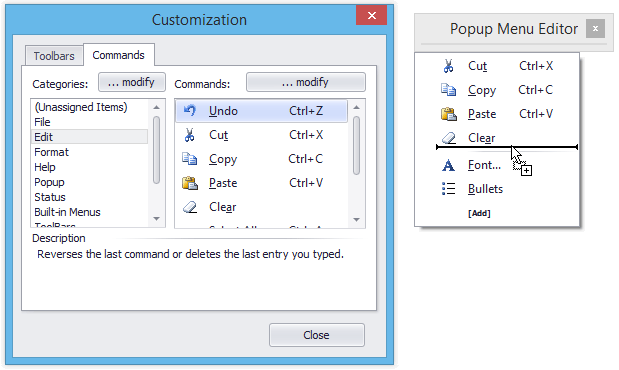Click the Paste clipboard icon in Commands list
The height and width of the screenshot is (370, 619).
pyautogui.click(x=190, y=183)
